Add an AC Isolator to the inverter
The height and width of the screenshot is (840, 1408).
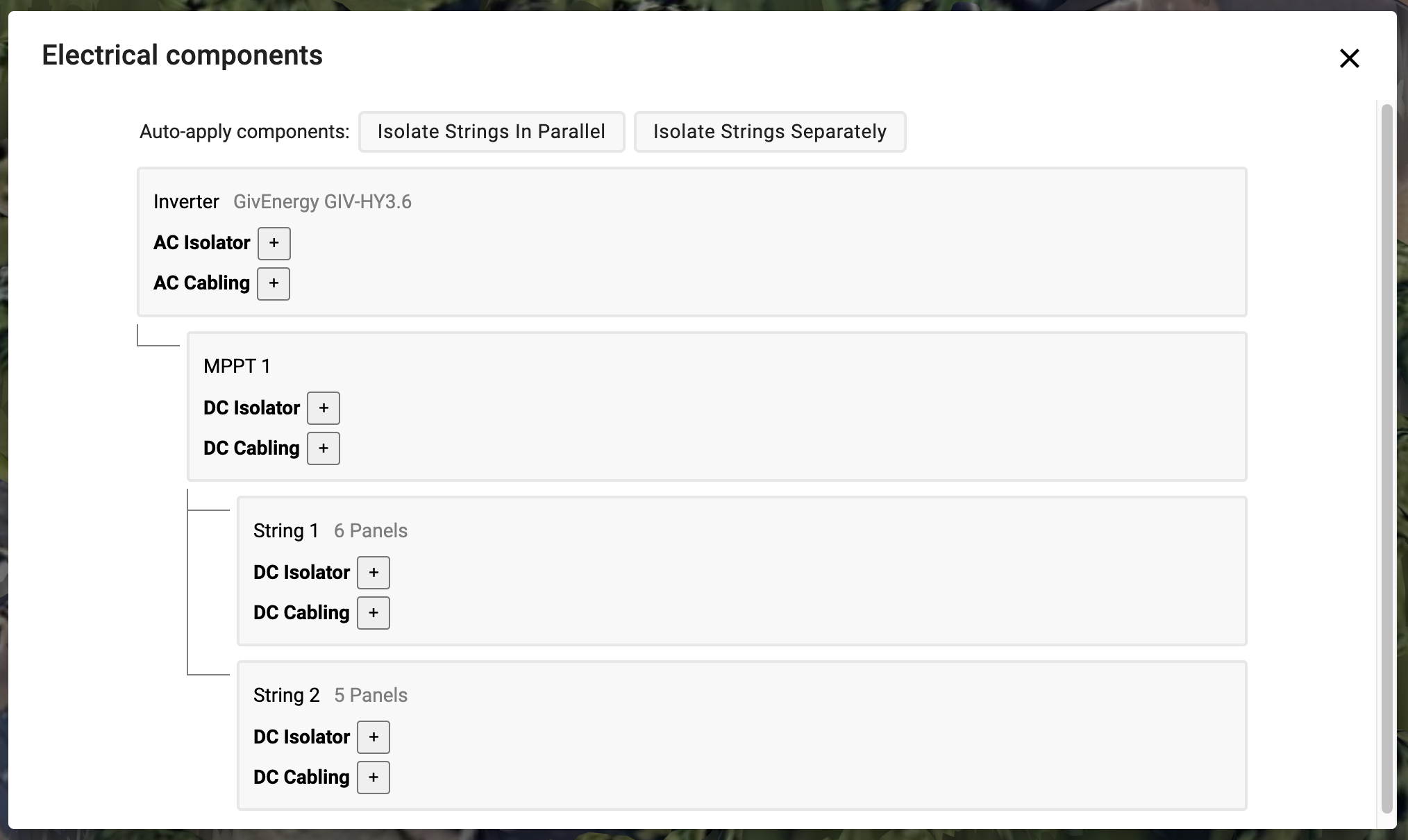tap(274, 243)
